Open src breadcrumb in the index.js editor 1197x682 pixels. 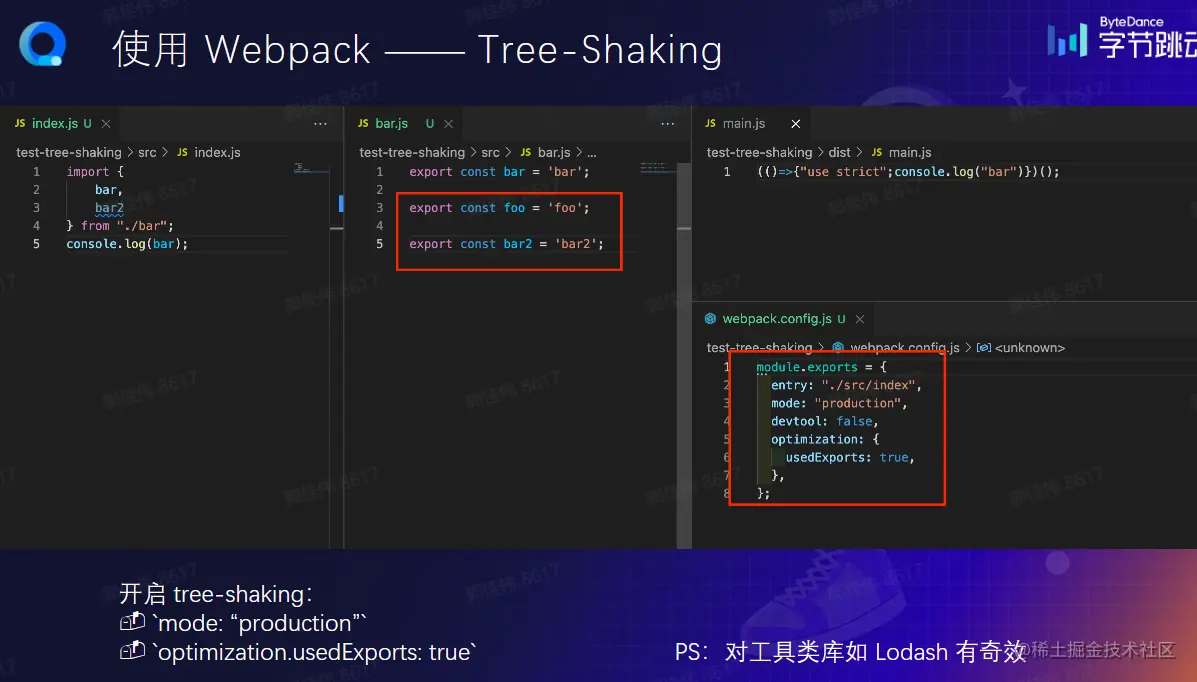(147, 153)
